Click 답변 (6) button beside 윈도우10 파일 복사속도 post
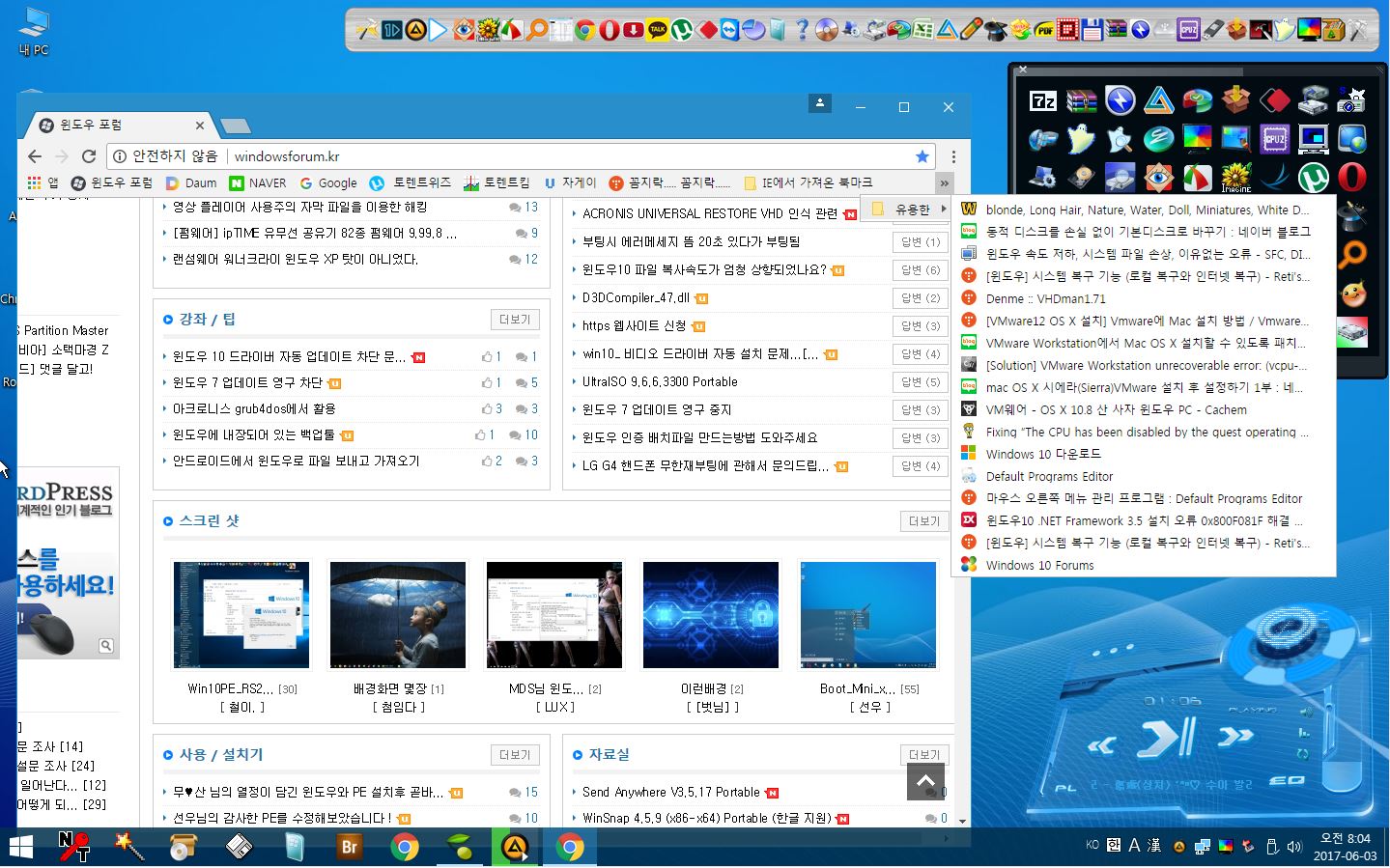 tap(920, 269)
